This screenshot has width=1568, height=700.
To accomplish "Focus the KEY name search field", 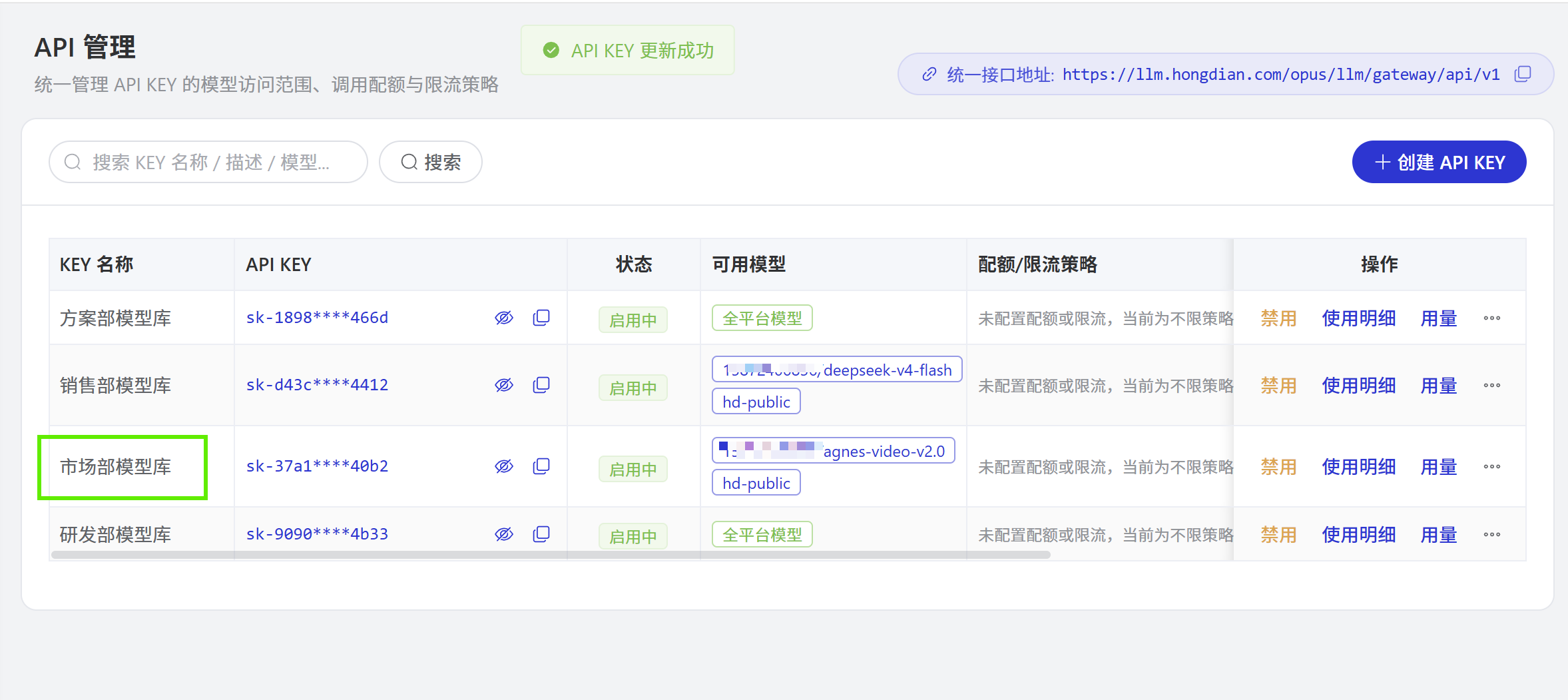I will coord(208,162).
